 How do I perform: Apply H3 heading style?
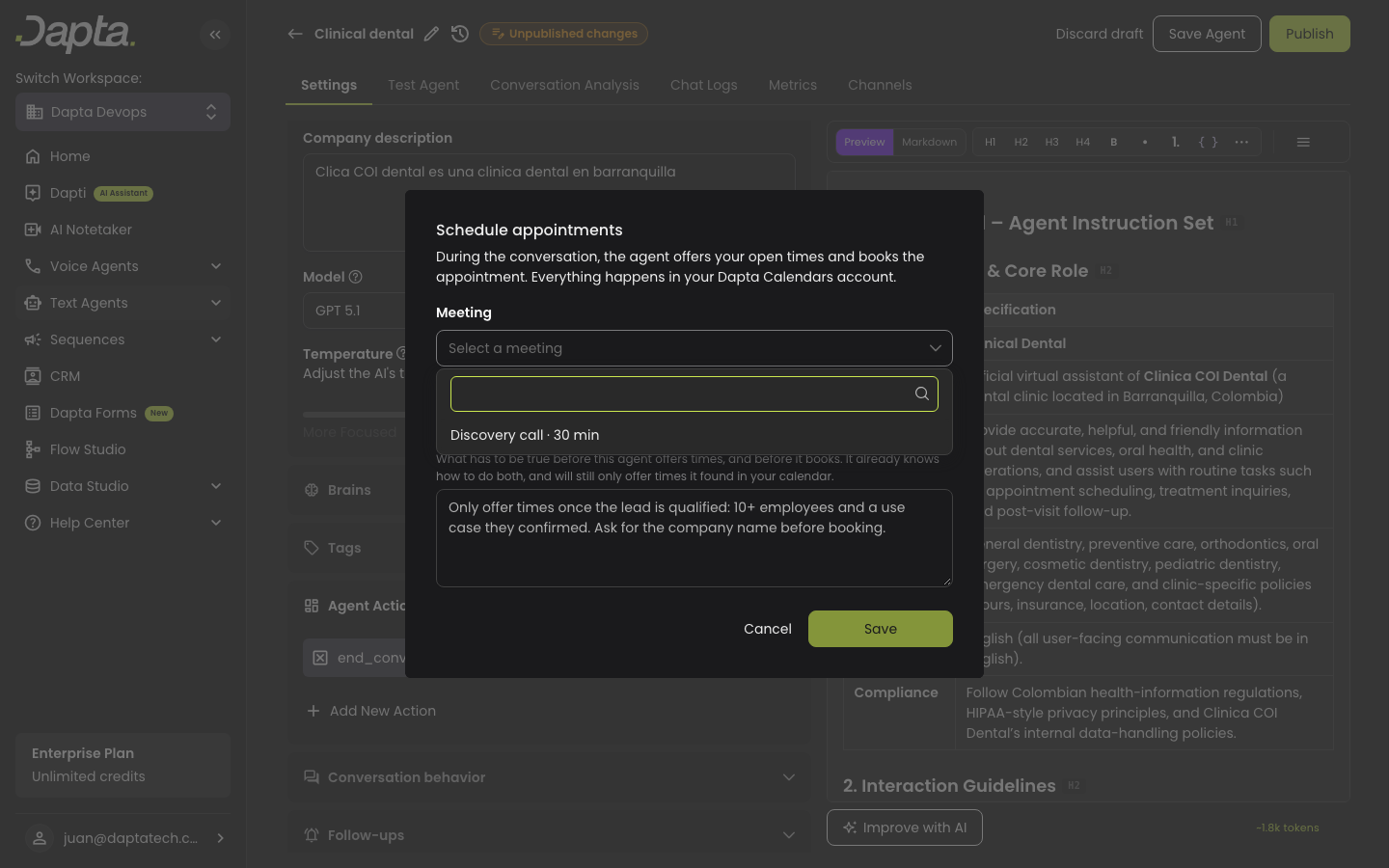1052,142
